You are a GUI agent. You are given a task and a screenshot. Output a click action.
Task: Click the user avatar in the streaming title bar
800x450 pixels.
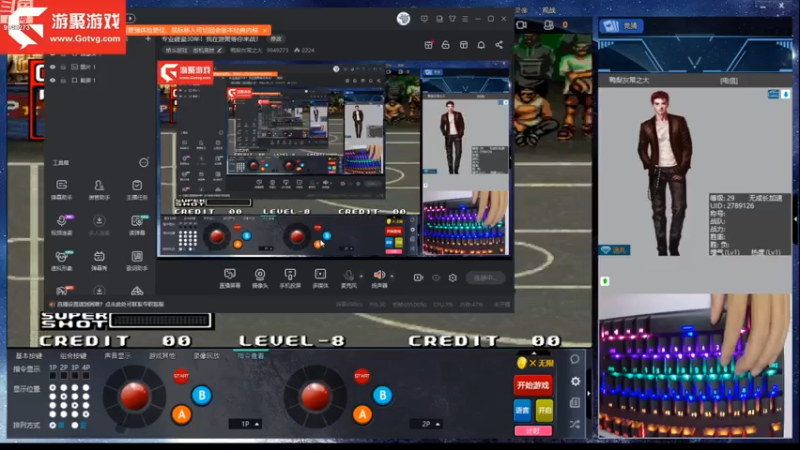tap(403, 19)
